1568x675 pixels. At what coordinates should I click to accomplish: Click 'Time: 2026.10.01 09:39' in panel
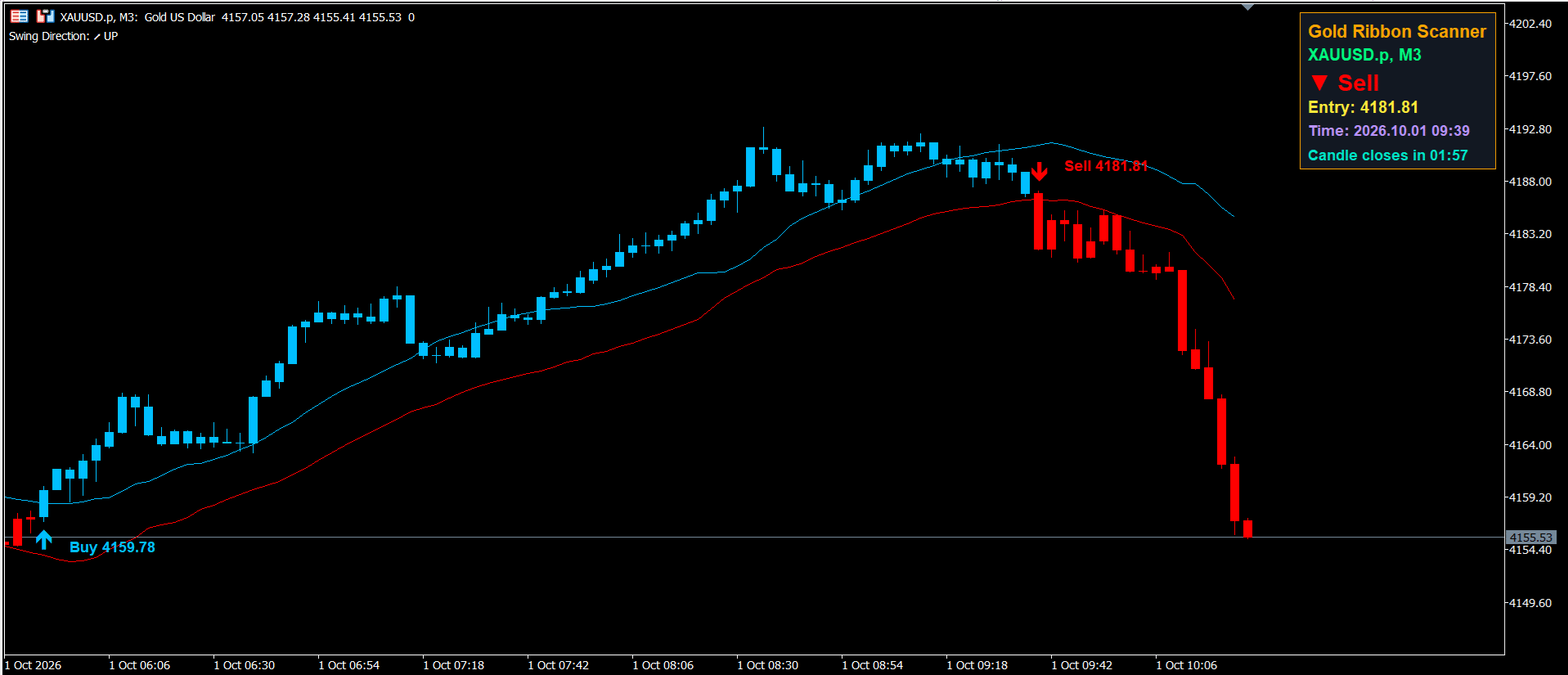click(x=1389, y=131)
